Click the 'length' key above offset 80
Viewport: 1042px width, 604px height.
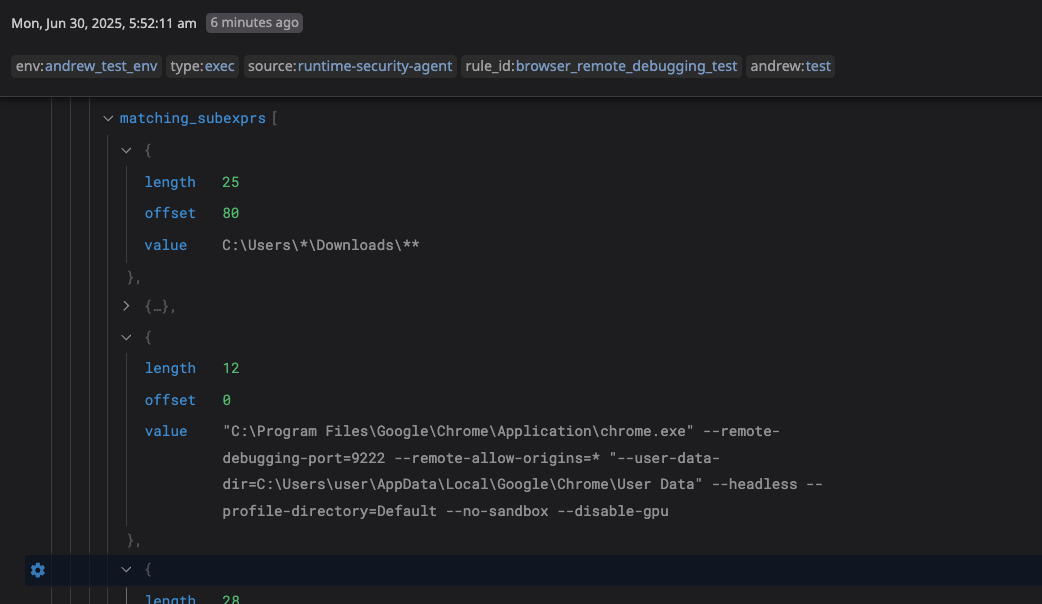tap(170, 182)
